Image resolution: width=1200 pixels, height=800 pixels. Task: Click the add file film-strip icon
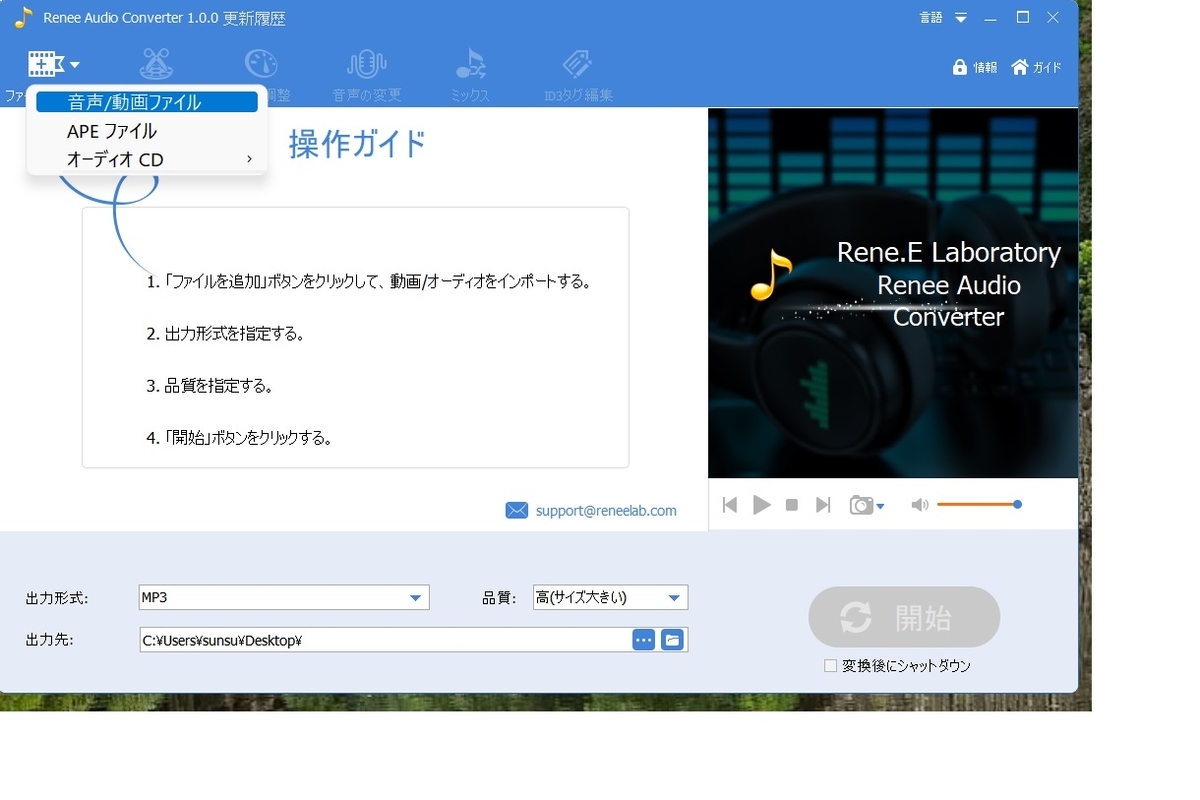46,64
